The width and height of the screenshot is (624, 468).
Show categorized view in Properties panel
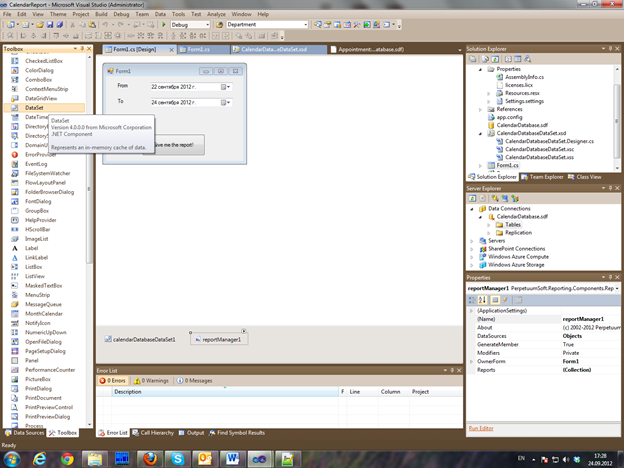472,300
